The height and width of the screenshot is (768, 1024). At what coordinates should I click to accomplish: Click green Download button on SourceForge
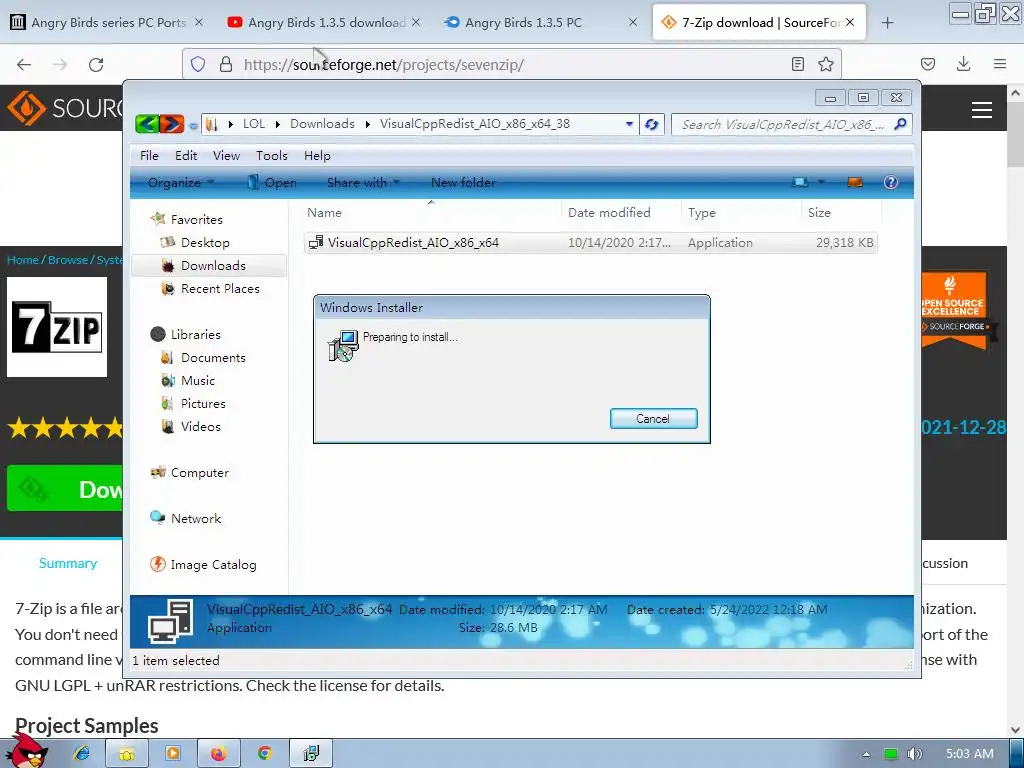click(x=65, y=488)
